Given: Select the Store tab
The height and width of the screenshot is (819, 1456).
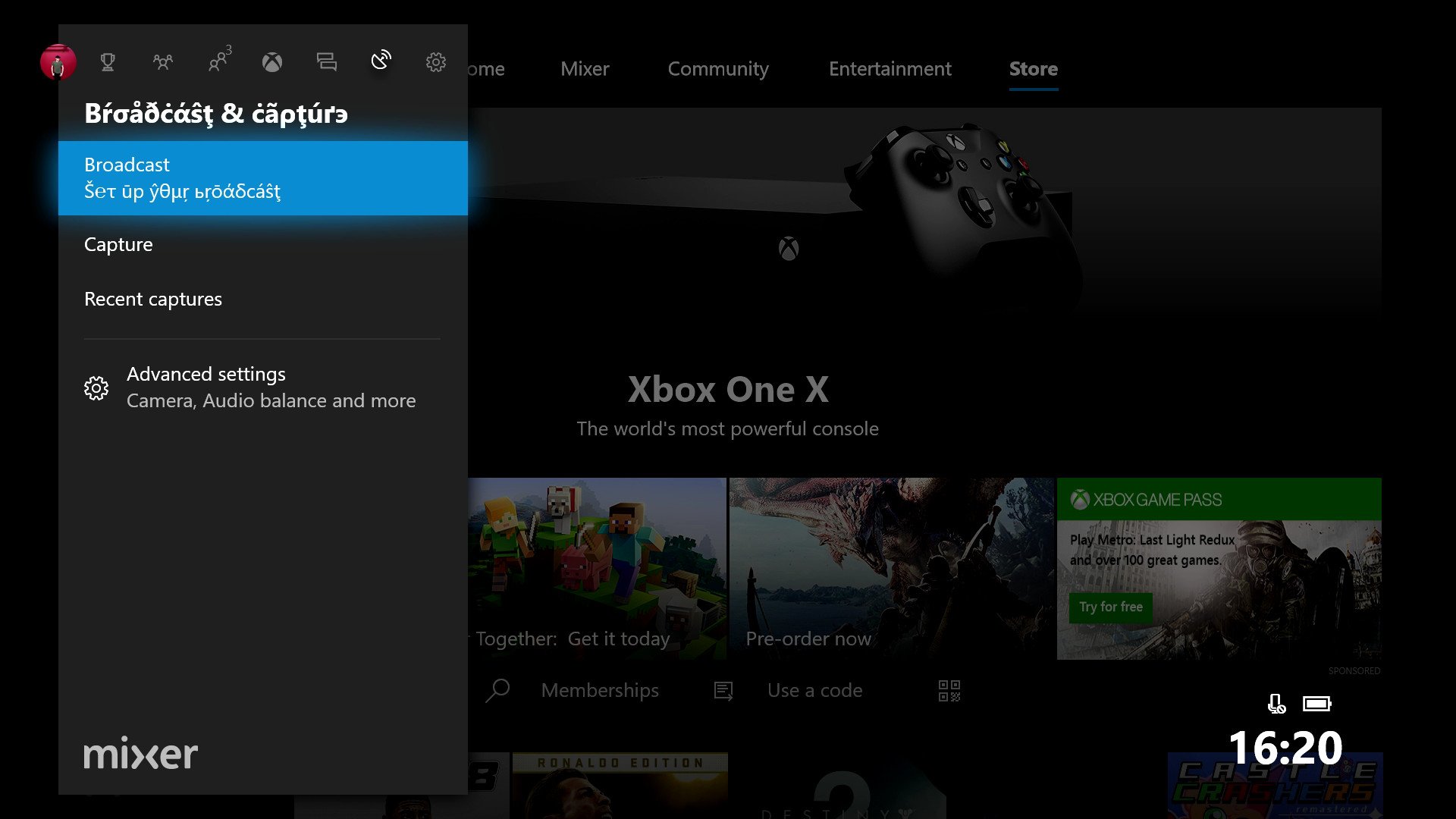Looking at the screenshot, I should pos(1034,69).
